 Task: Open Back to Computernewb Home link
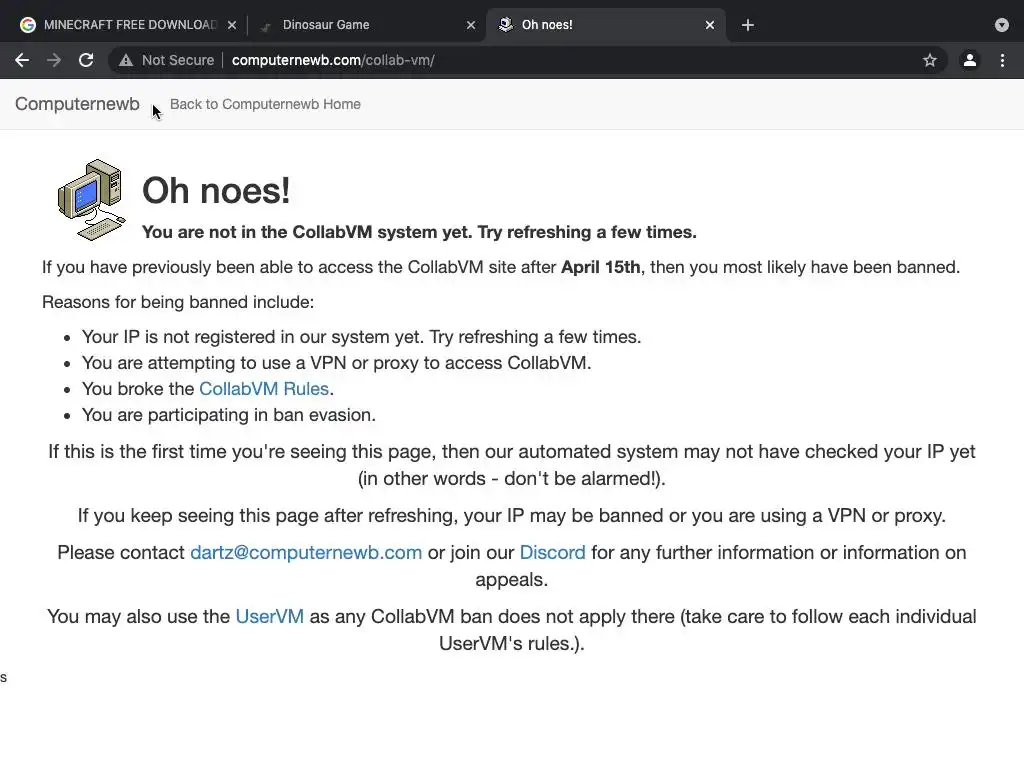pos(265,104)
